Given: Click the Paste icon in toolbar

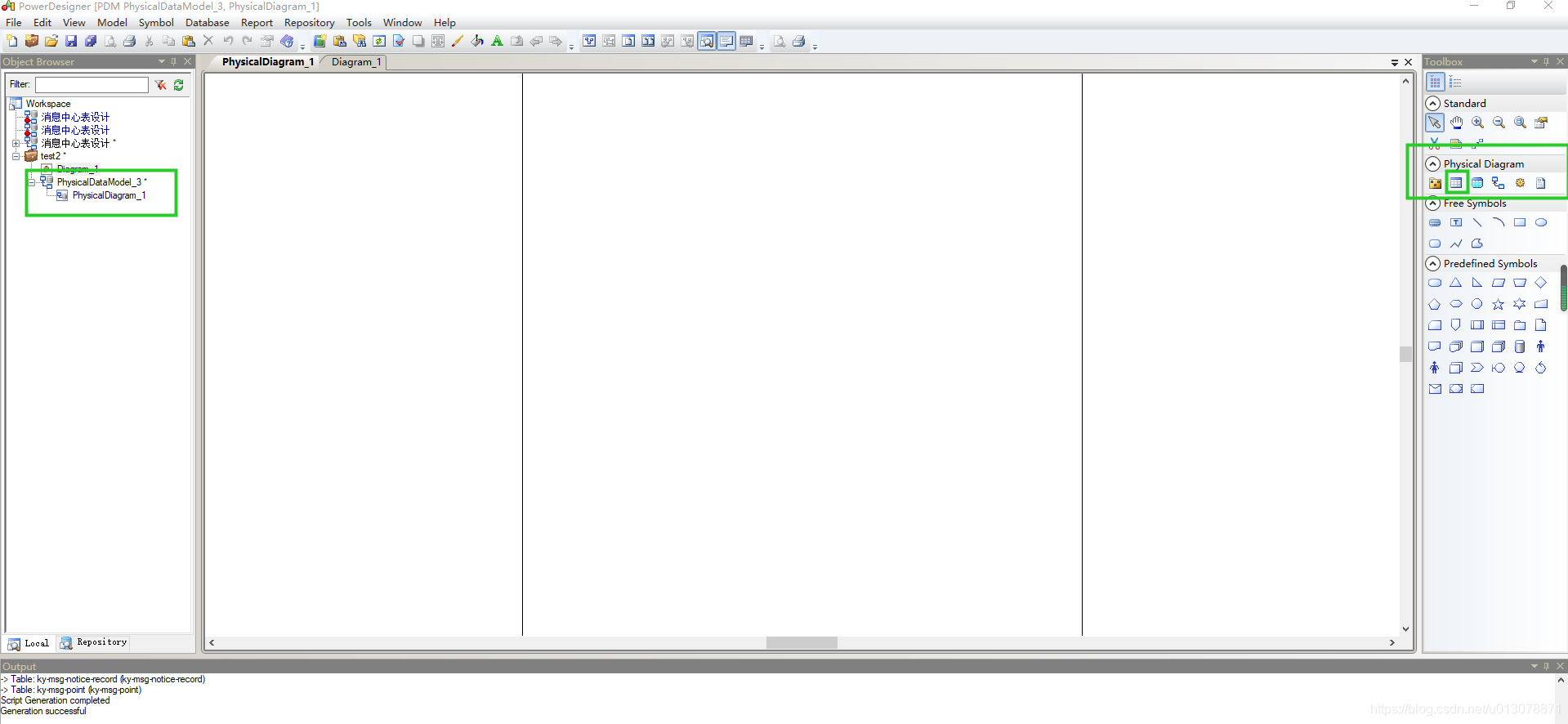Looking at the screenshot, I should point(189,41).
